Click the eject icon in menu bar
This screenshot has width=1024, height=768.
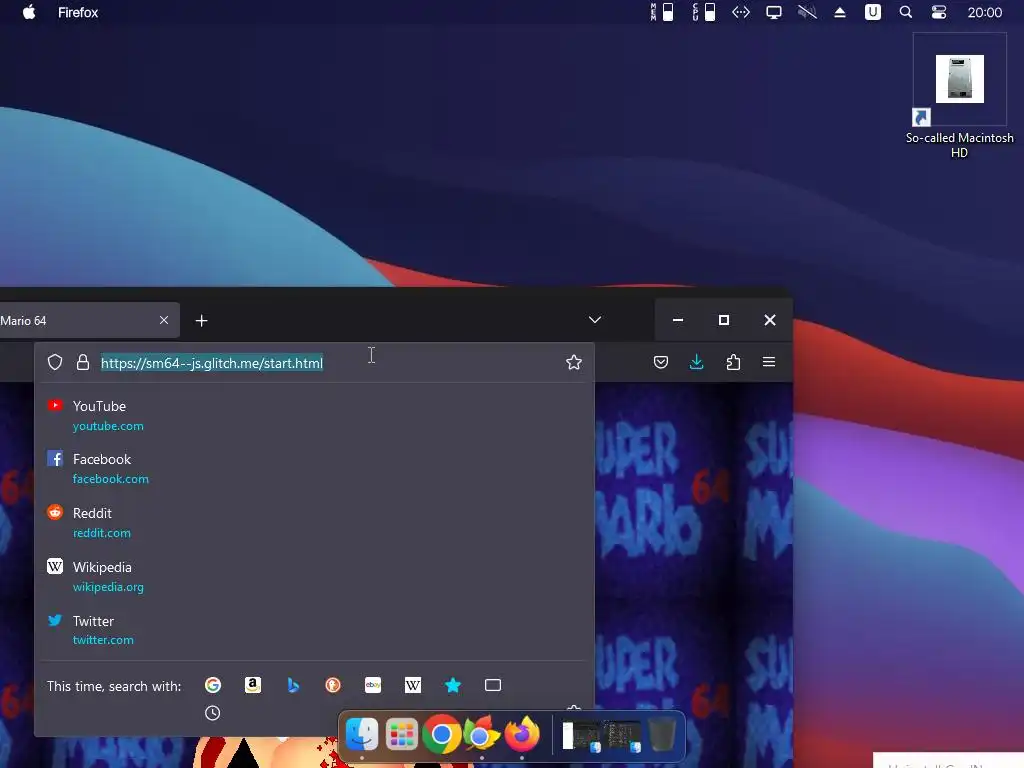coord(840,12)
